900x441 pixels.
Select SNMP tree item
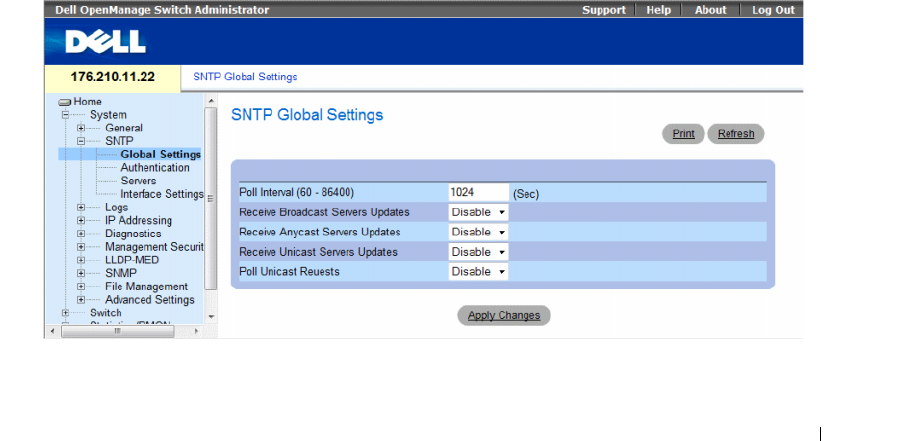tap(121, 273)
